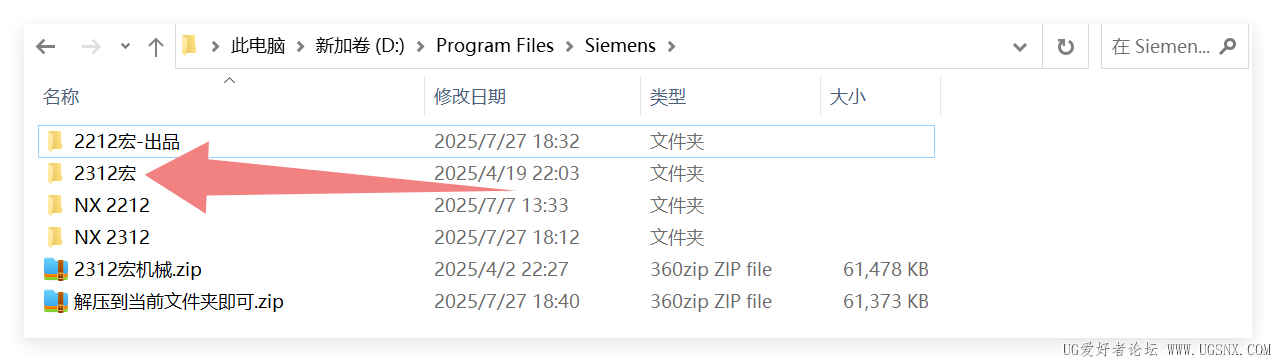Sort files by 大小 column header

pos(848,97)
